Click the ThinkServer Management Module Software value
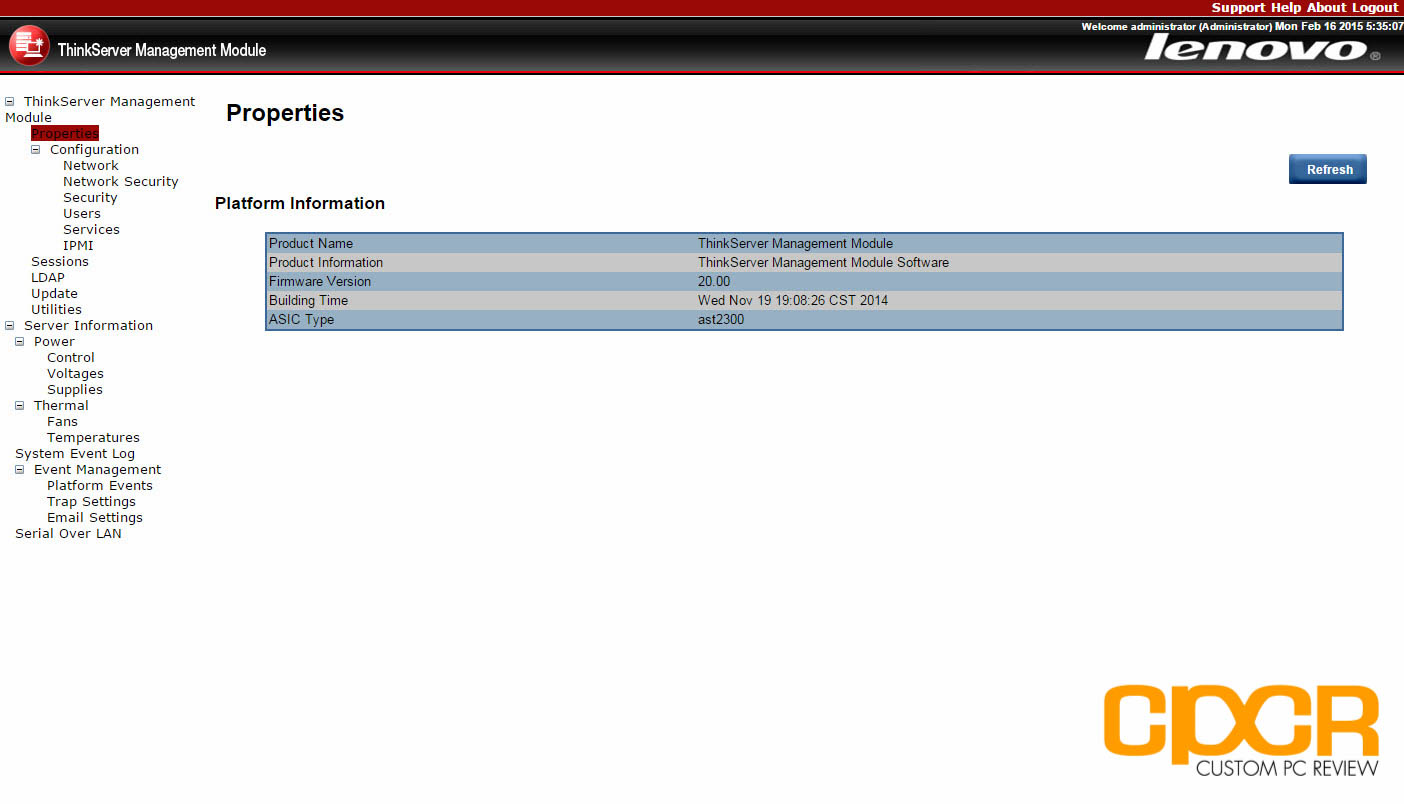The image size is (1404, 804). [x=823, y=263]
